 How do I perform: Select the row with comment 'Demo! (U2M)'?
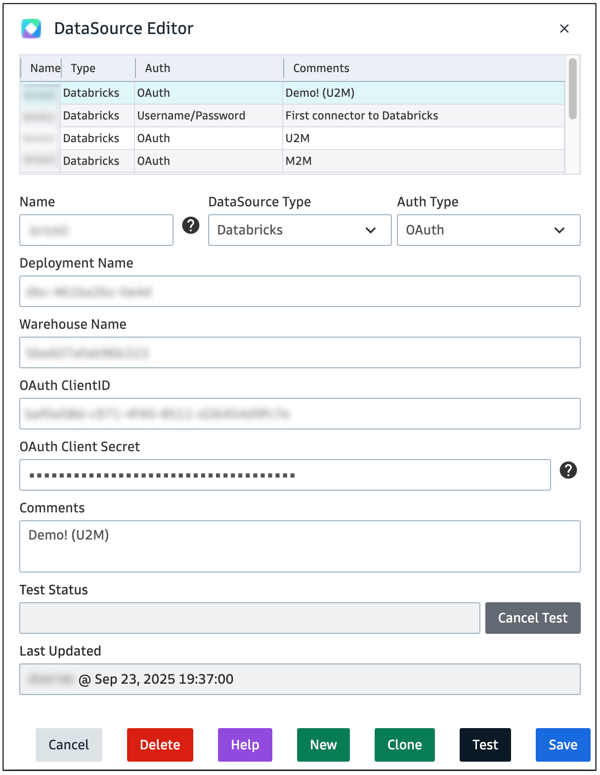point(320,93)
